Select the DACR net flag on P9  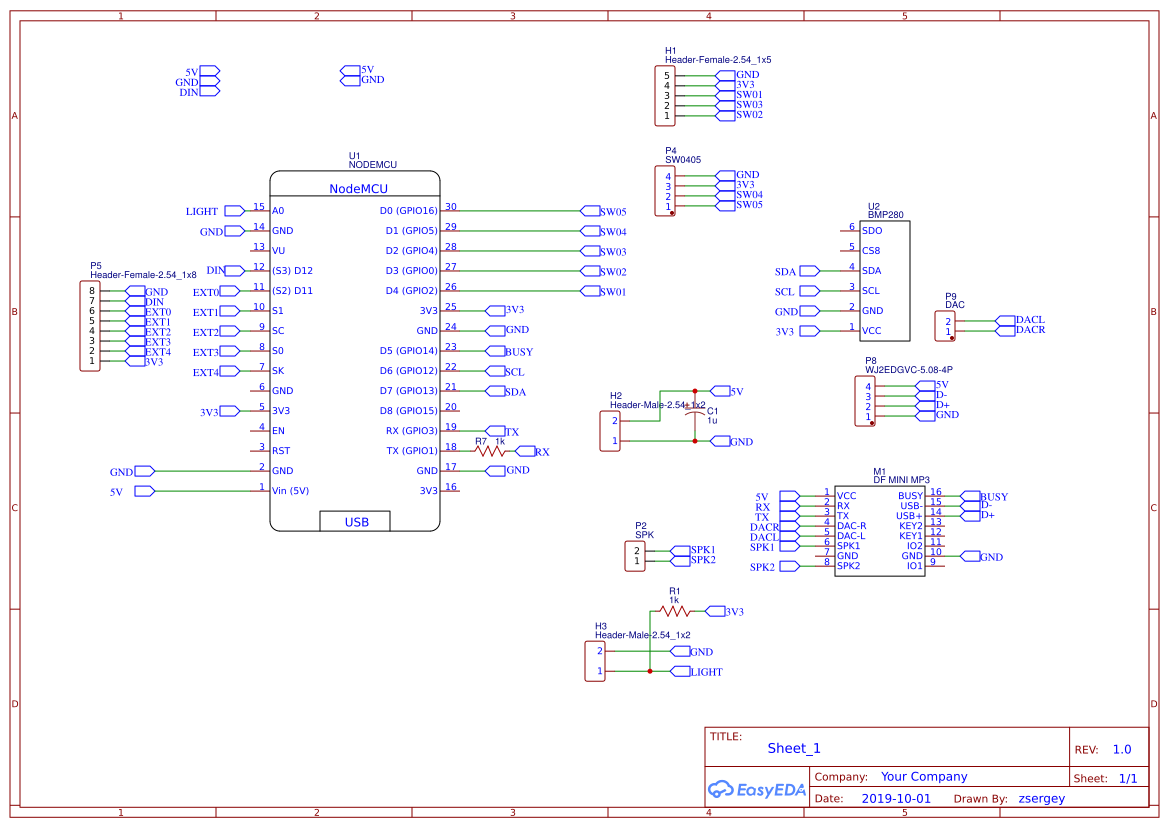point(1020,329)
